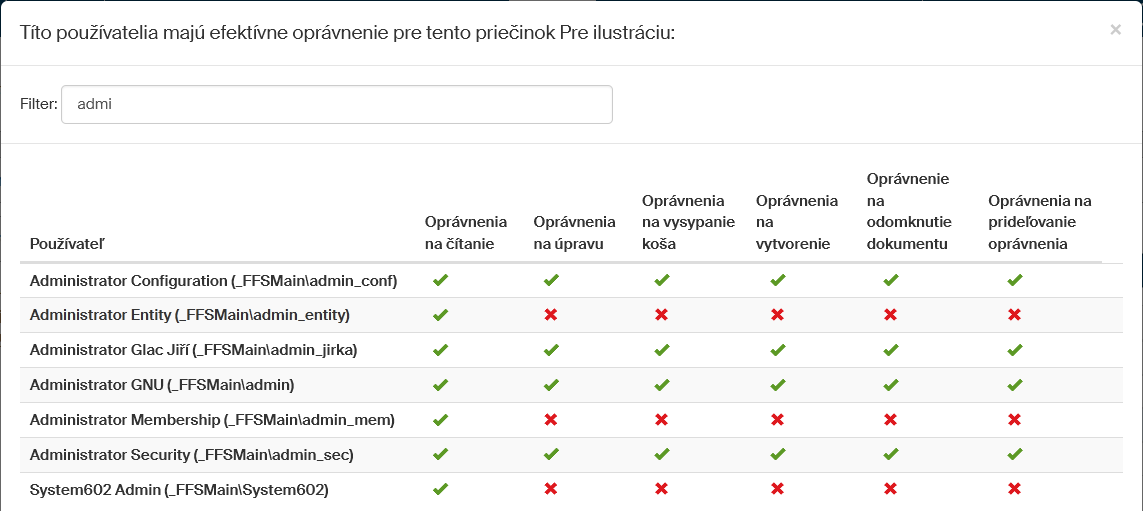Click the green unlock-document checkmark for Administrator Configuration
Screen dimensions: 1143x511
coord(890,280)
